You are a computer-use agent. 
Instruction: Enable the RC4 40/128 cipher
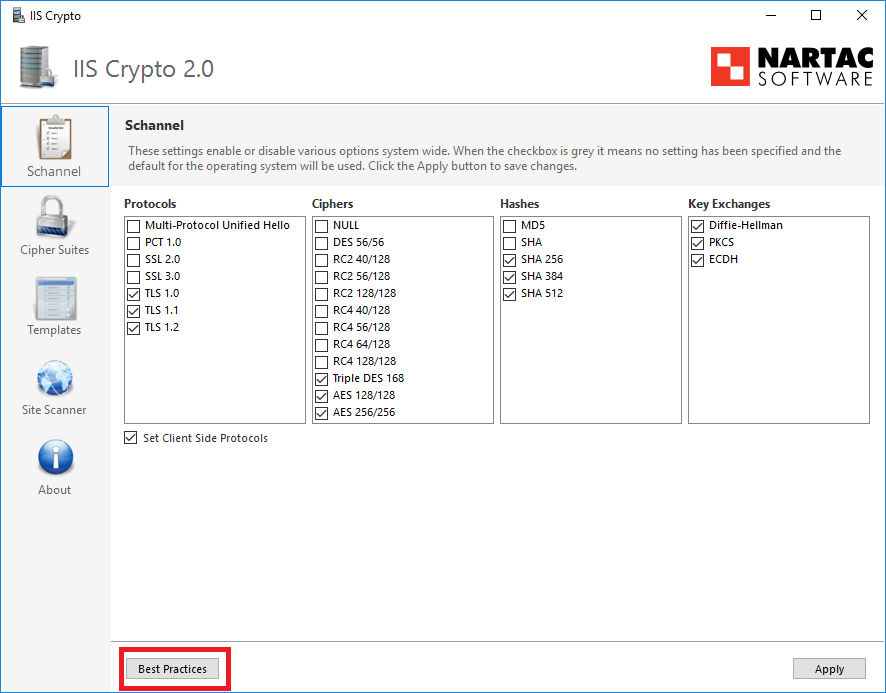coord(322,311)
